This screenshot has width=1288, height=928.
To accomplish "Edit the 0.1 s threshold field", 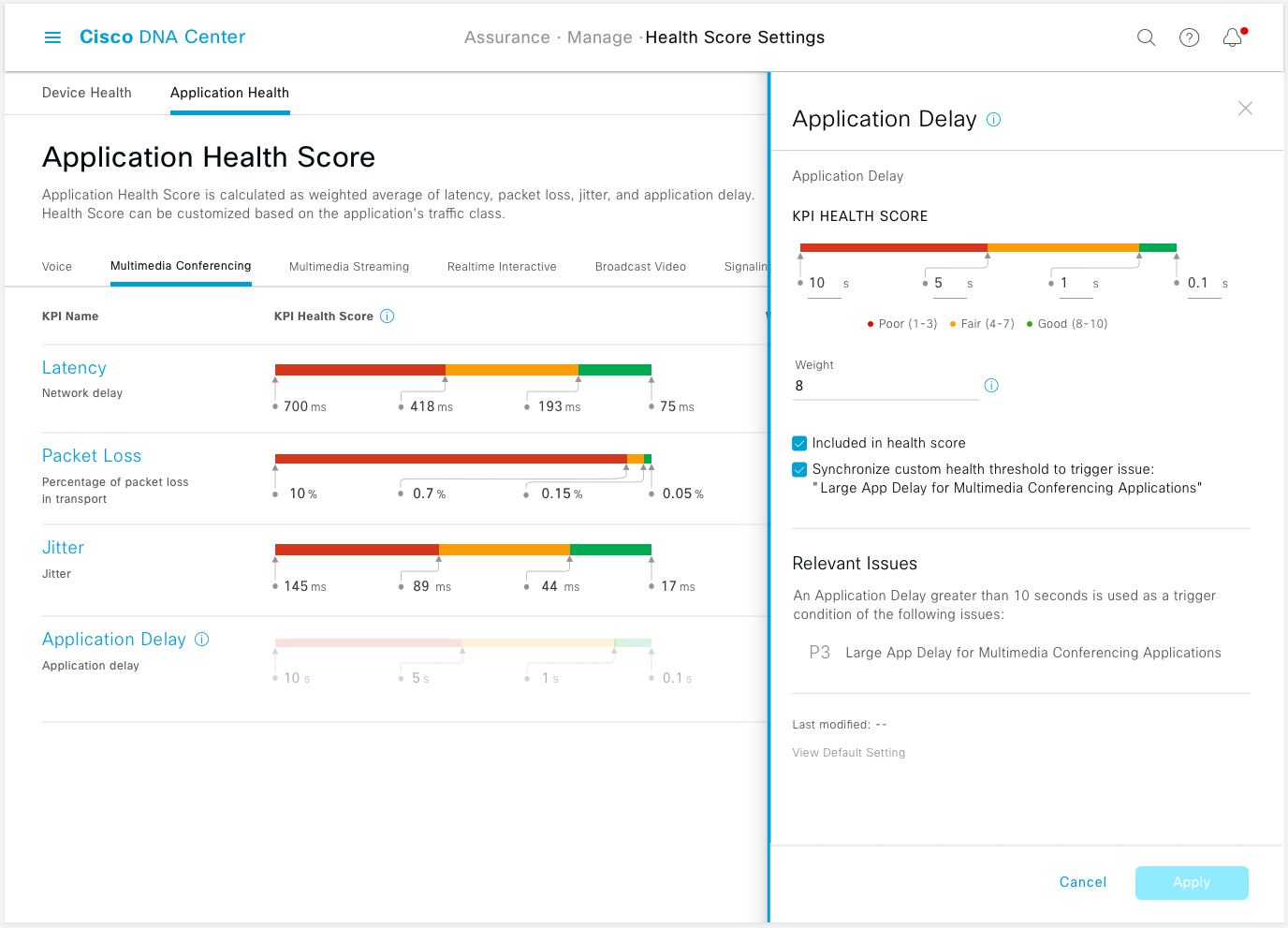I will 1204,284.
